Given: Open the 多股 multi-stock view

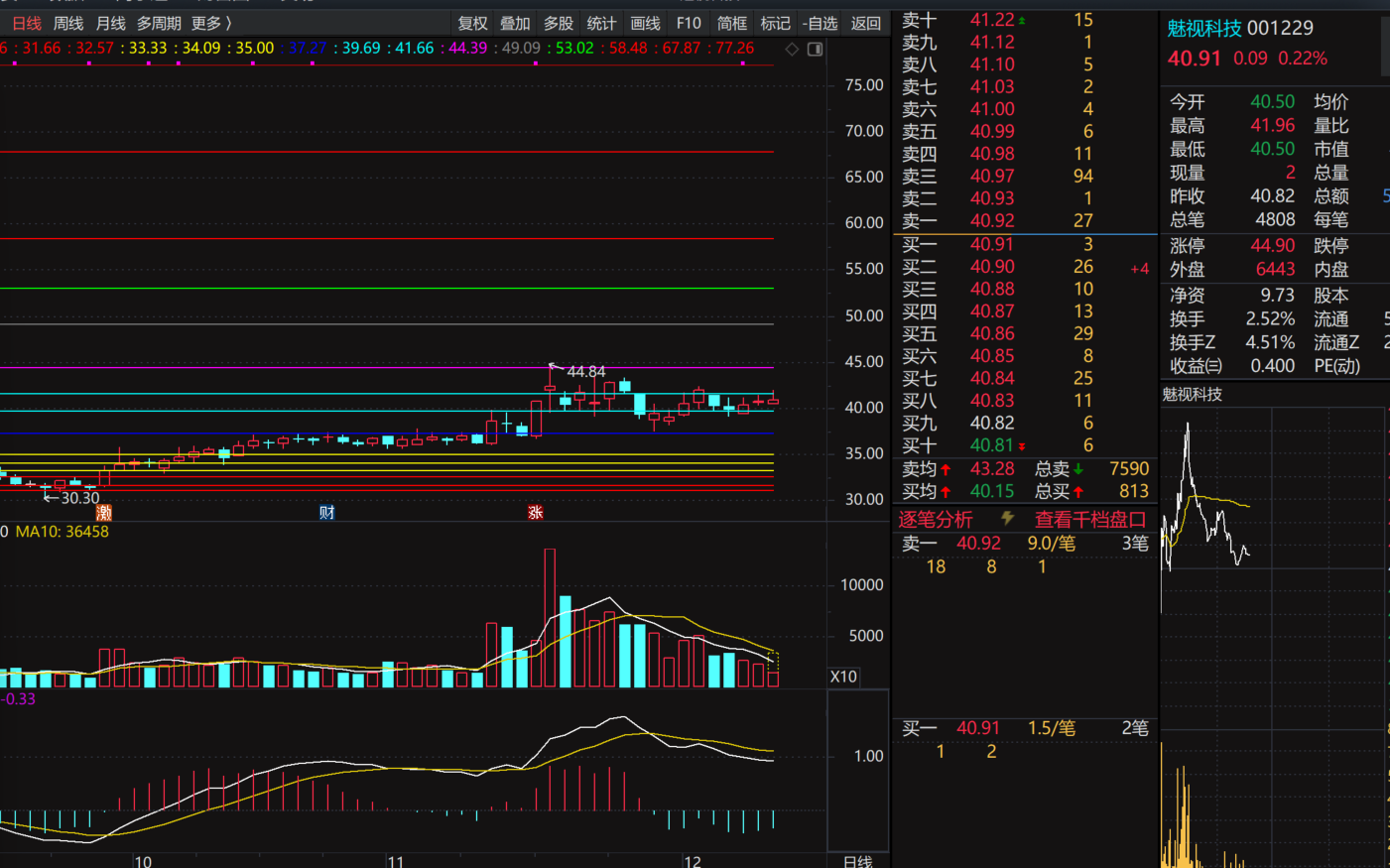Looking at the screenshot, I should tap(559, 23).
